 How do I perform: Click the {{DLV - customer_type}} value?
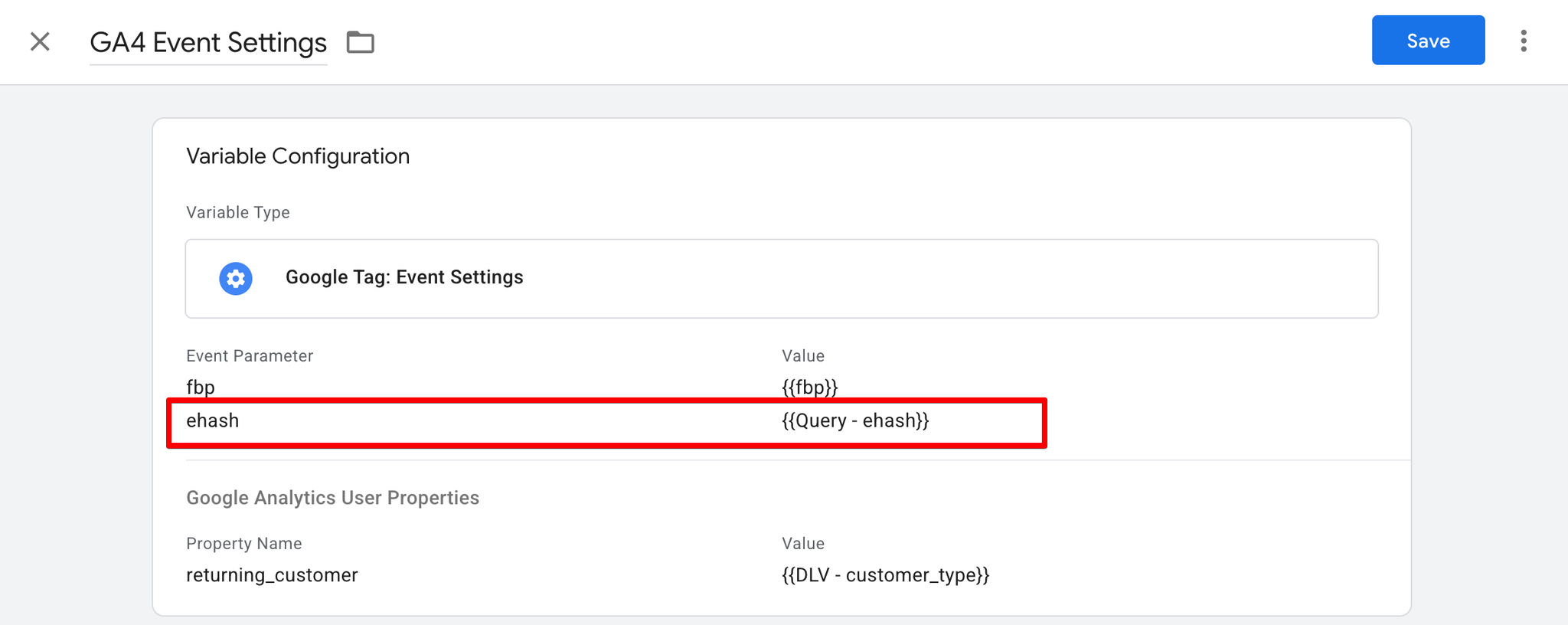pos(885,575)
